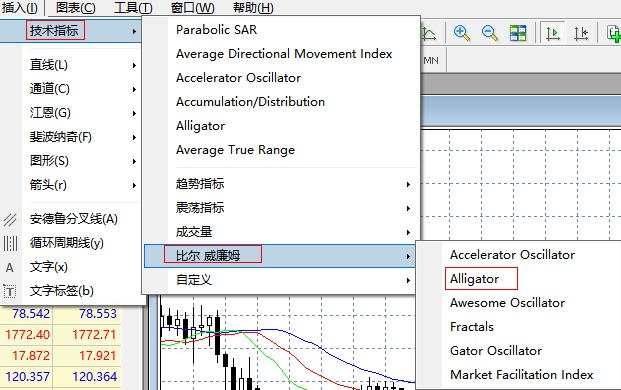Screen dimensions: 621x390
Task: Open the 技术指标 submenu
Action: 70,30
